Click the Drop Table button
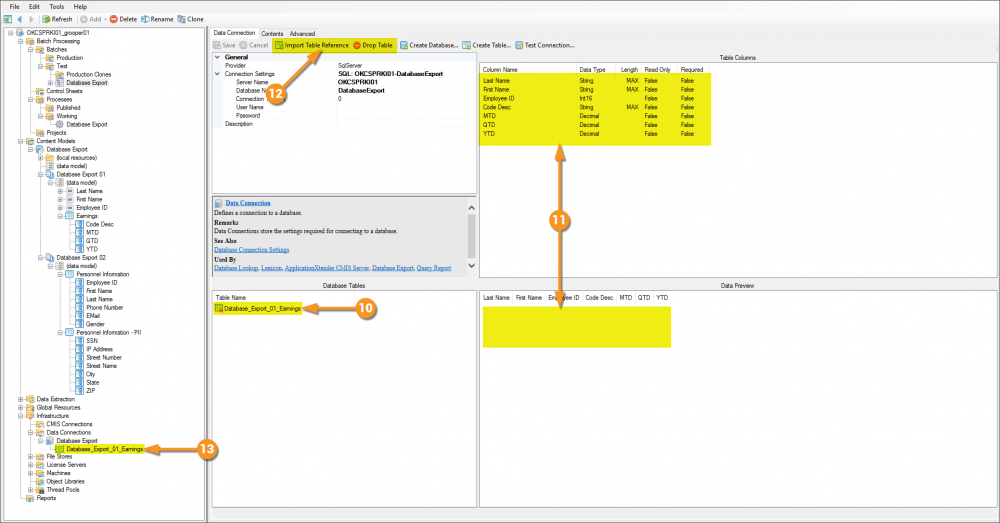Viewport: 1000px width, 523px height. click(x=373, y=45)
